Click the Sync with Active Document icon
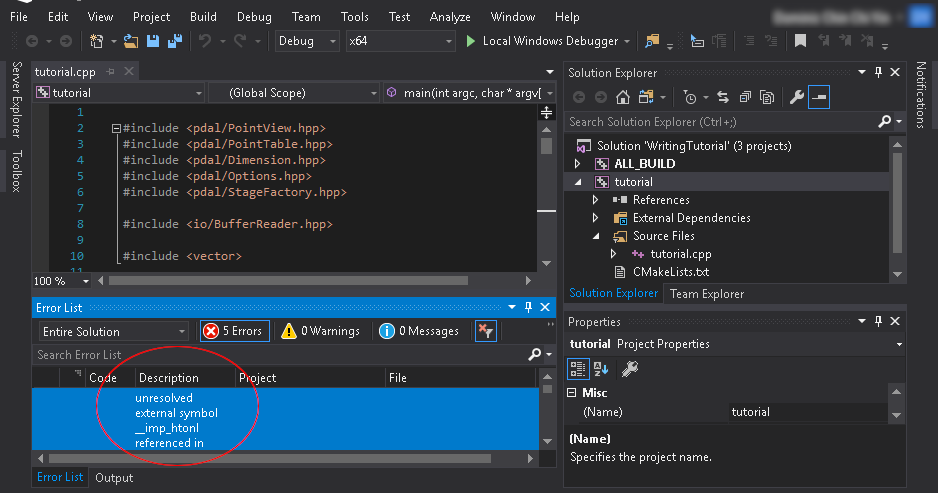 pos(721,97)
